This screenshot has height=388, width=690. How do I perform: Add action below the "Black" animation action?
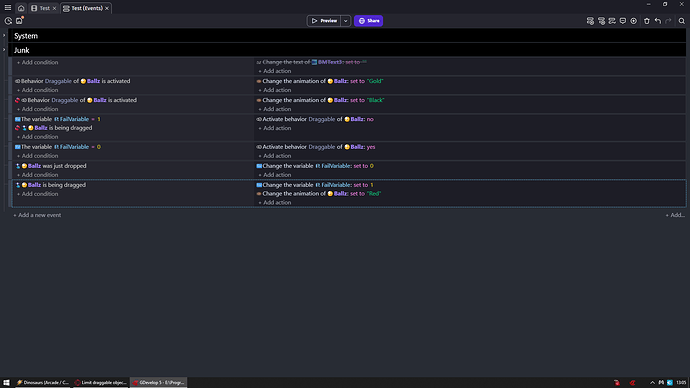[275, 109]
